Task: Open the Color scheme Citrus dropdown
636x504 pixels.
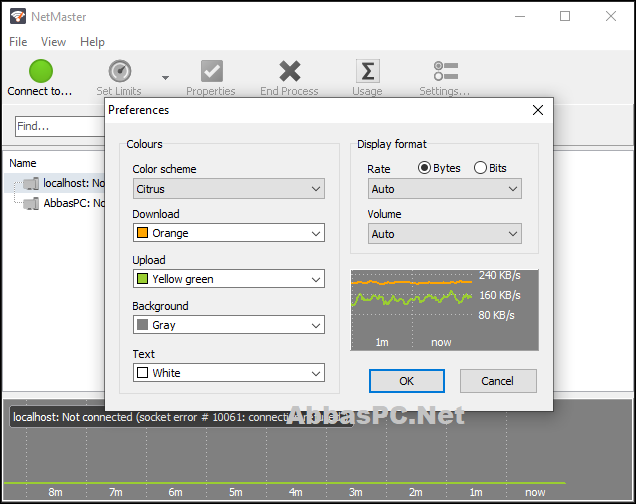Action: (229, 189)
